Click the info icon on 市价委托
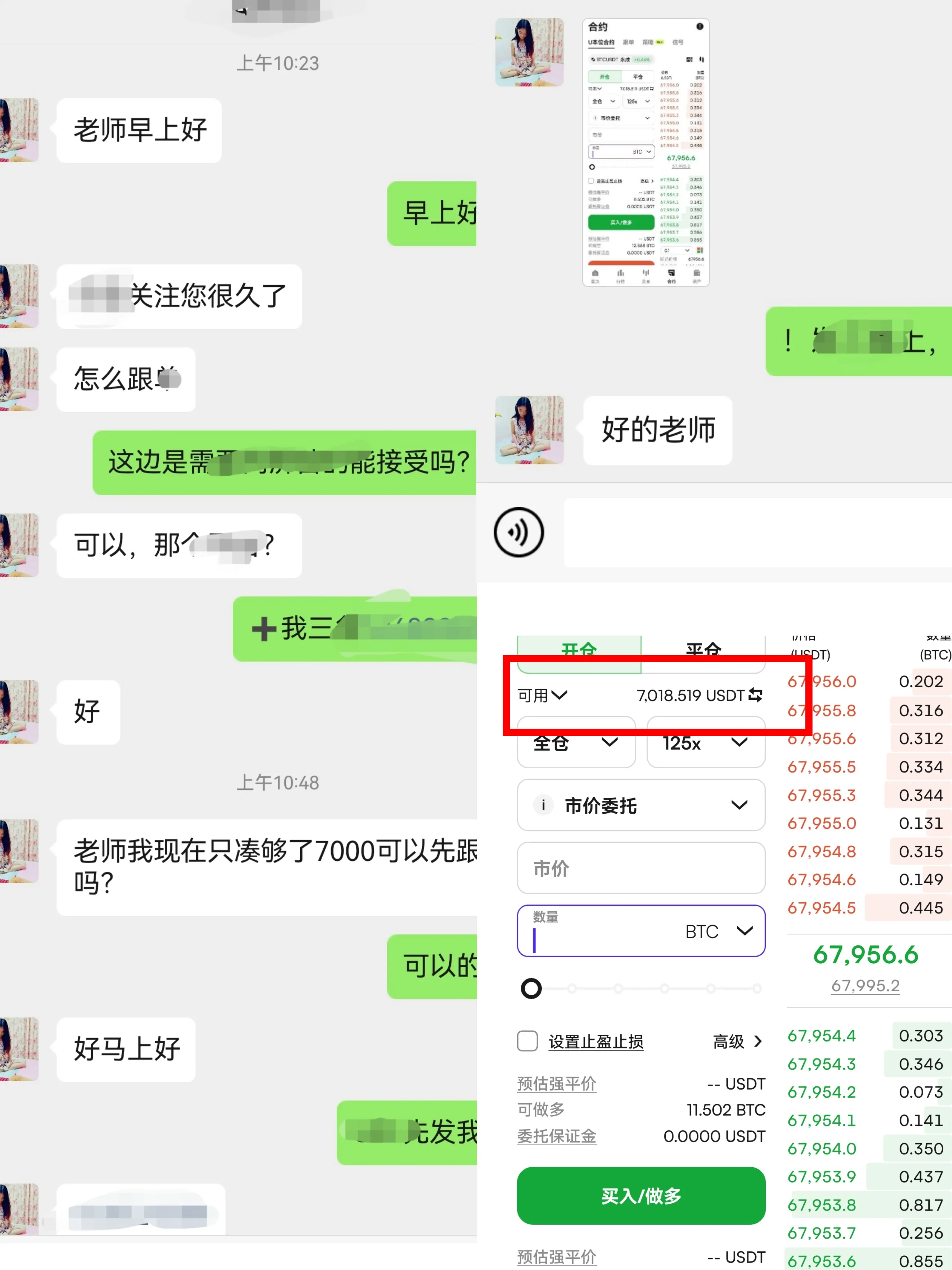This screenshot has height=1270, width=952. (x=543, y=805)
